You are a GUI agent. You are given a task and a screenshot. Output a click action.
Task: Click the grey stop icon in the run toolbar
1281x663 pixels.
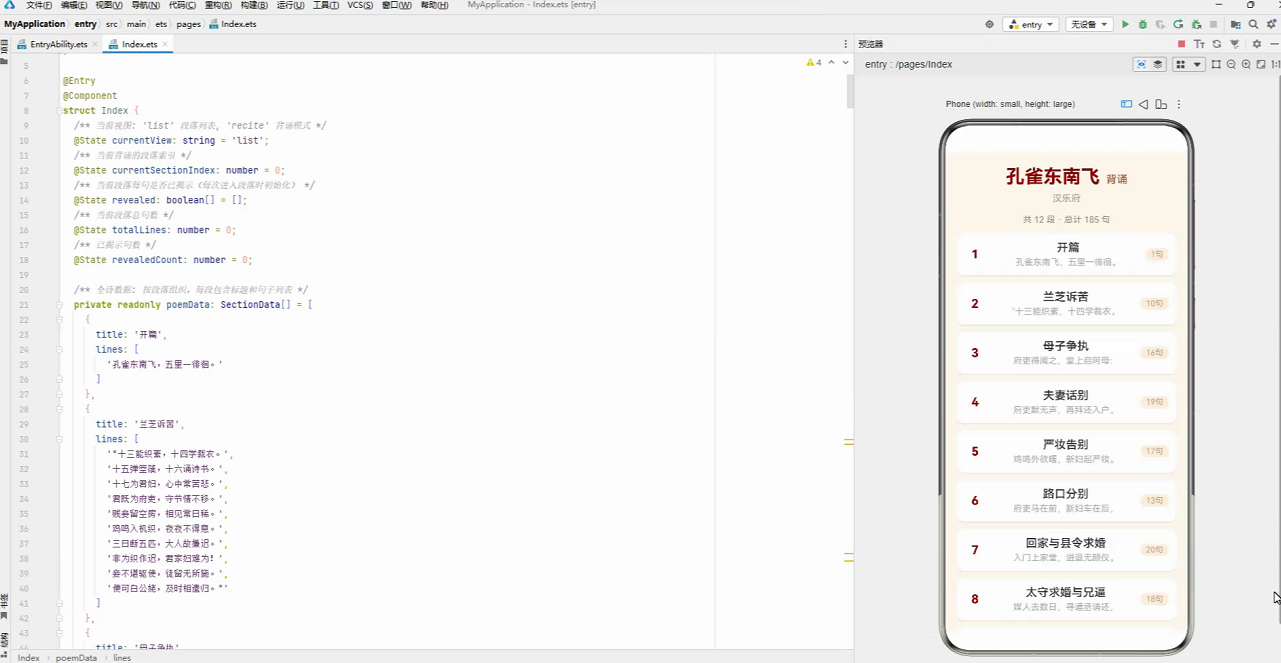point(1213,24)
